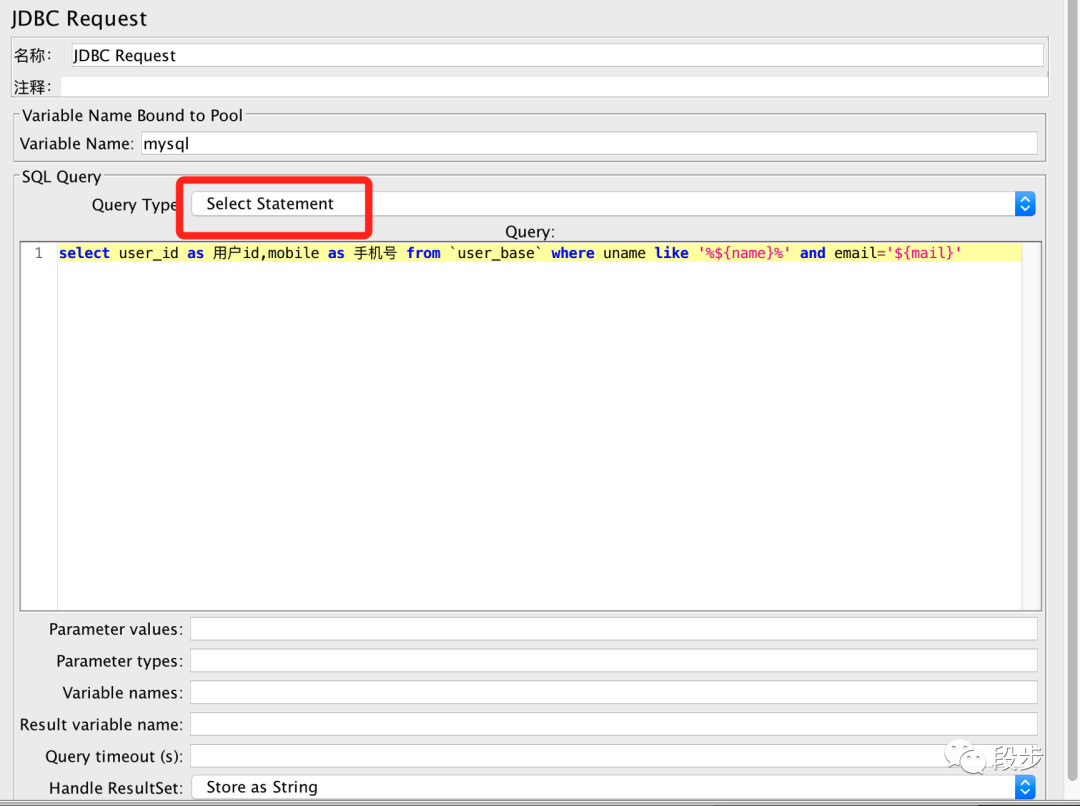
Task: Click the 'Query:' label above the editor
Action: (x=530, y=231)
